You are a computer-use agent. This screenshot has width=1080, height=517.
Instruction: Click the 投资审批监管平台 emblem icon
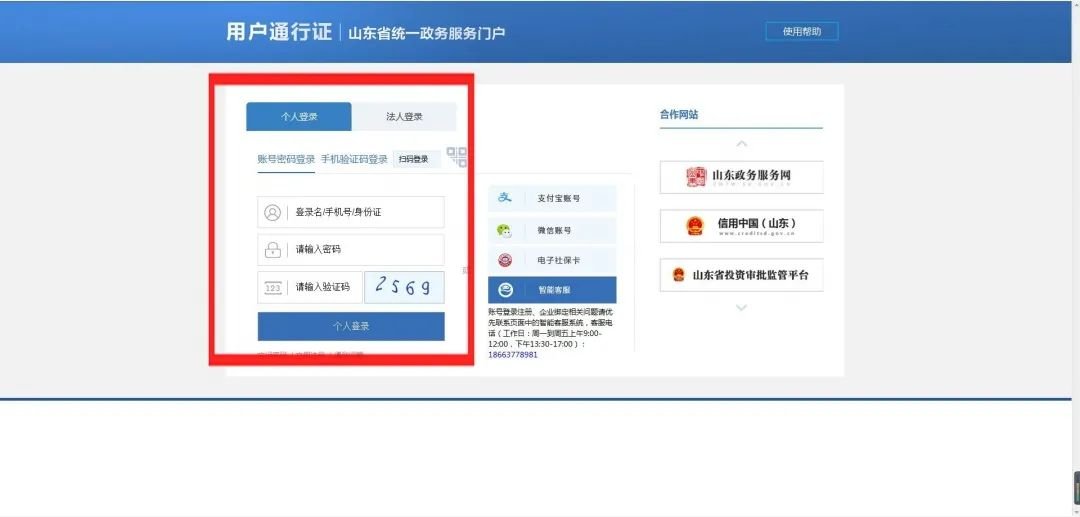[x=679, y=275]
